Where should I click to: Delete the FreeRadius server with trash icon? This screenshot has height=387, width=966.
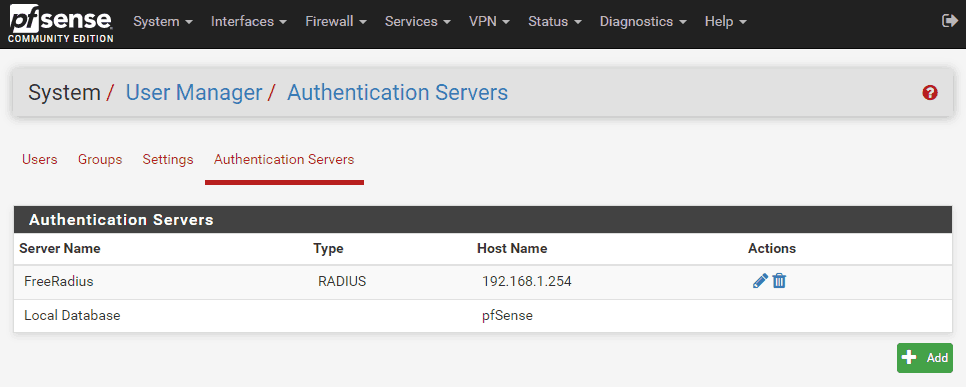pyautogui.click(x=779, y=281)
